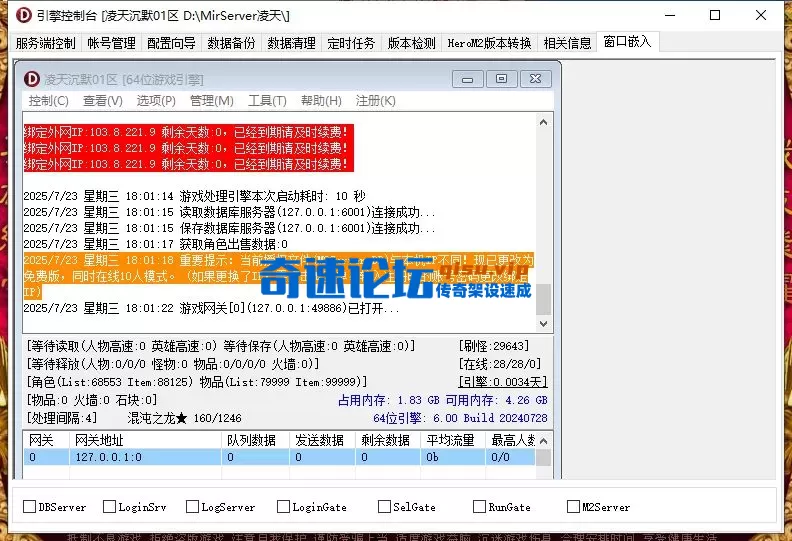Click the first red 绑定外网IP expired warning line
The image size is (792, 541).
click(x=188, y=132)
